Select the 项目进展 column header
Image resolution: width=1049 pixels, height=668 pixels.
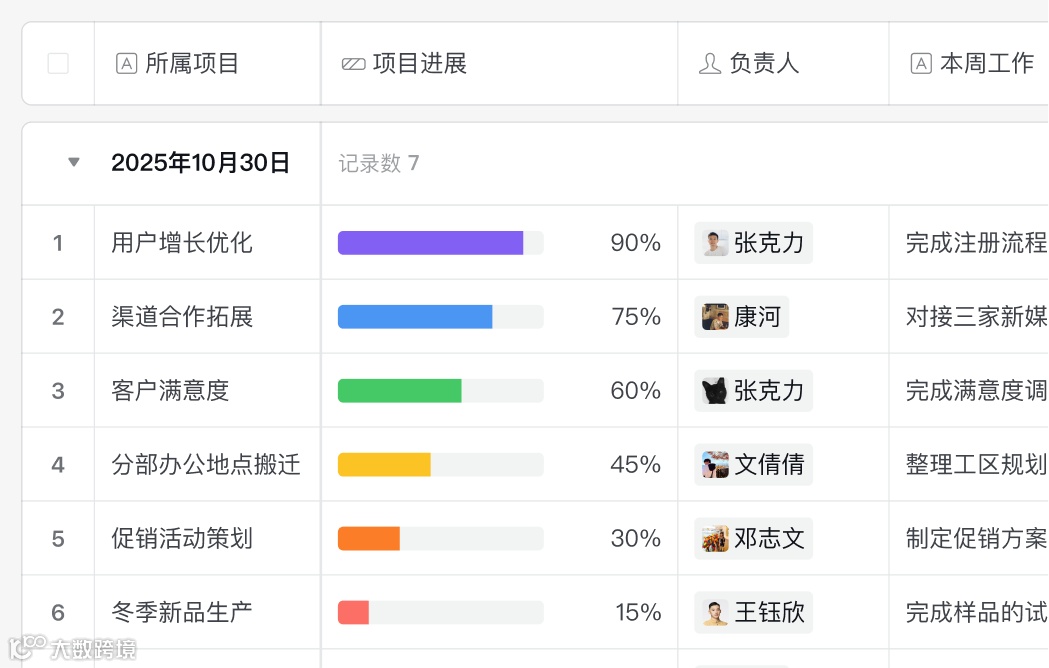pyautogui.click(x=499, y=64)
